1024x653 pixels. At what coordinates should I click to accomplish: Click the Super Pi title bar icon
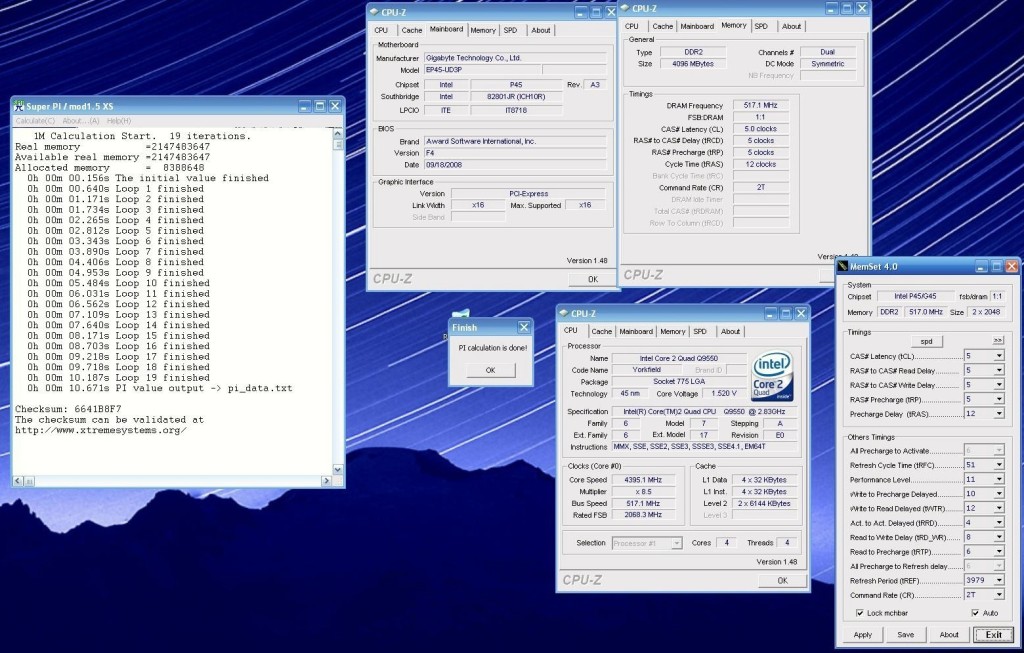19,106
